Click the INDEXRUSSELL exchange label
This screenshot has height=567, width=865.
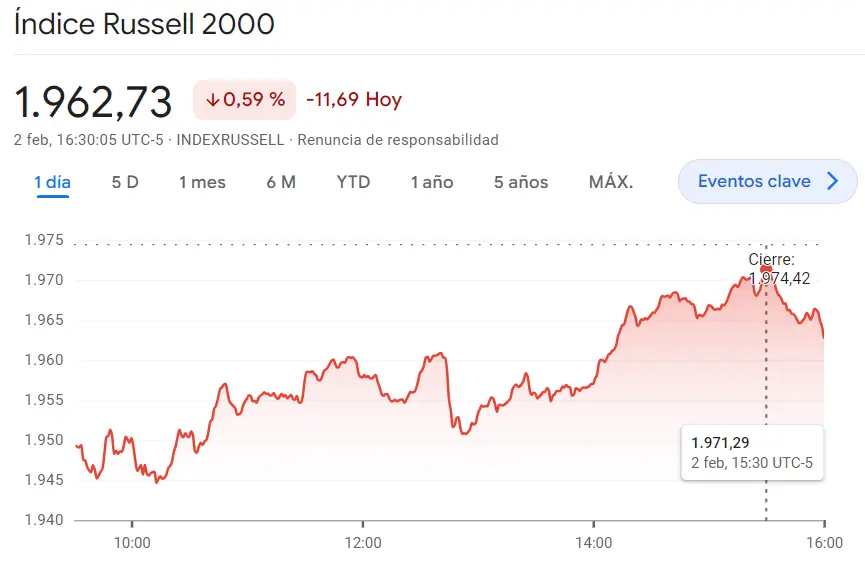[230, 140]
